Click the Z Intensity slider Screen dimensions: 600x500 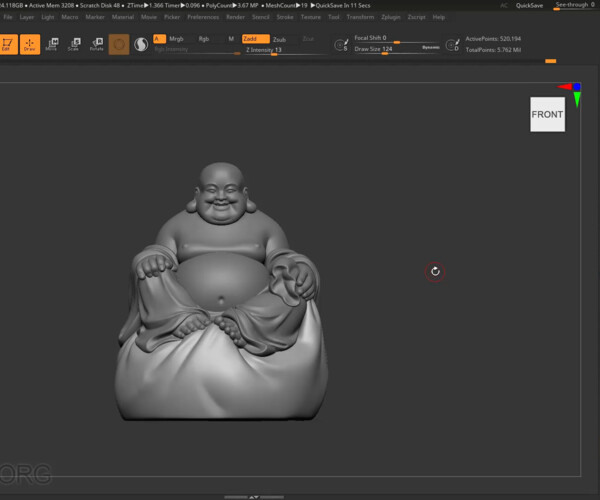point(285,50)
